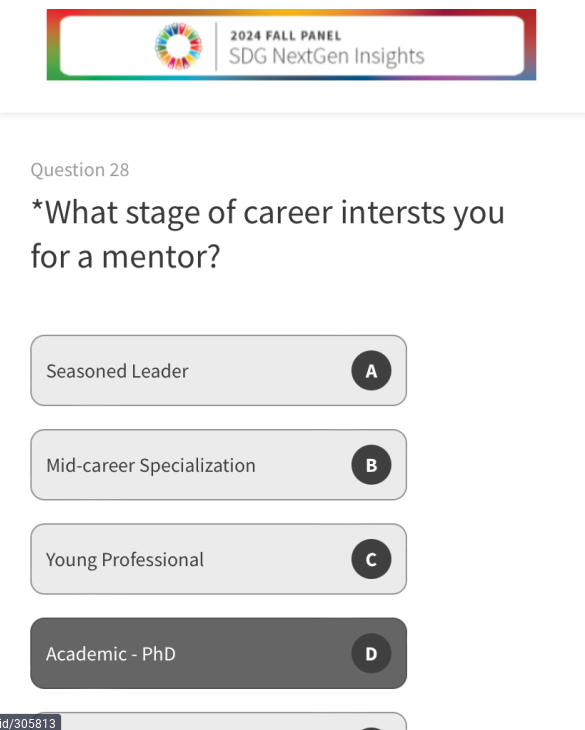The width and height of the screenshot is (585, 730).
Task: Click the SDG color wheel logo
Action: pyautogui.click(x=178, y=46)
